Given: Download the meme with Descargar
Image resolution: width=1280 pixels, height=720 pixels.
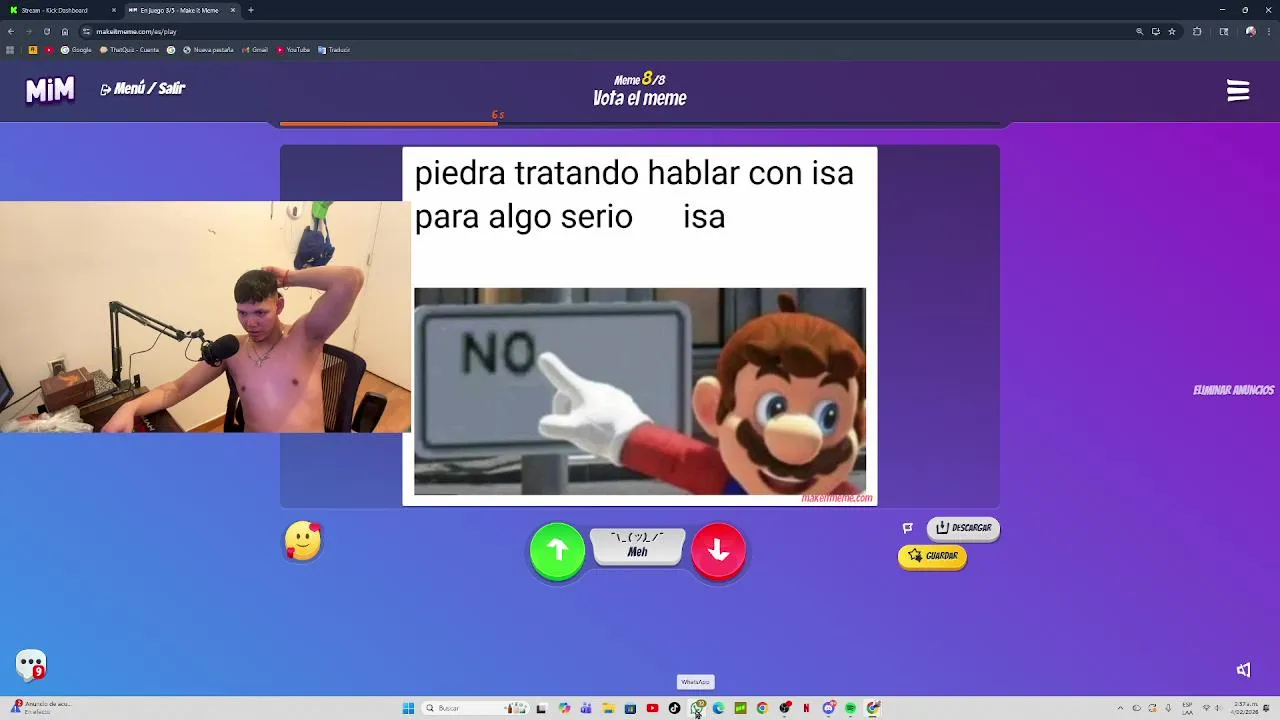Looking at the screenshot, I should (x=963, y=528).
